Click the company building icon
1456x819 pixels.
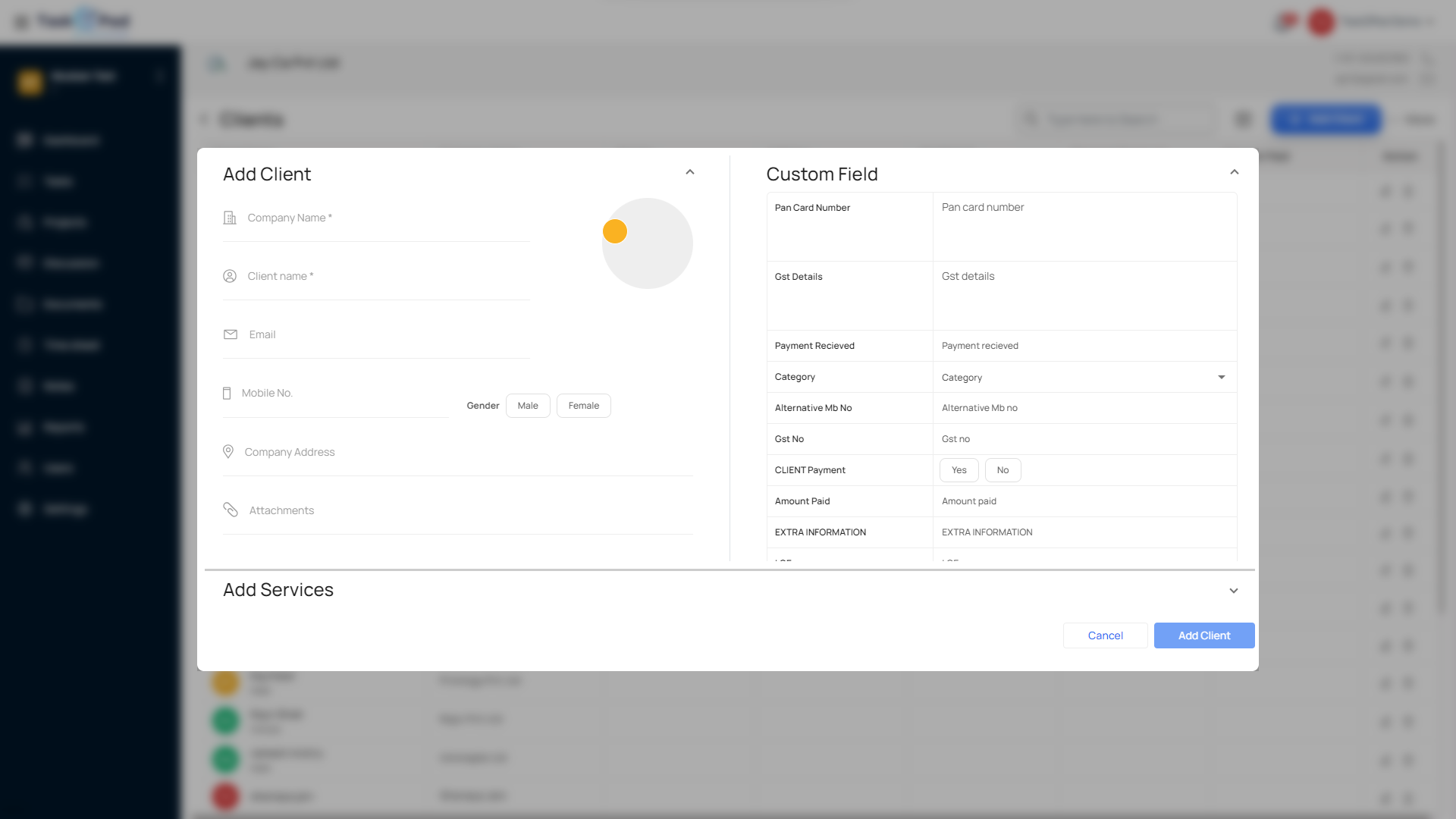tap(230, 218)
